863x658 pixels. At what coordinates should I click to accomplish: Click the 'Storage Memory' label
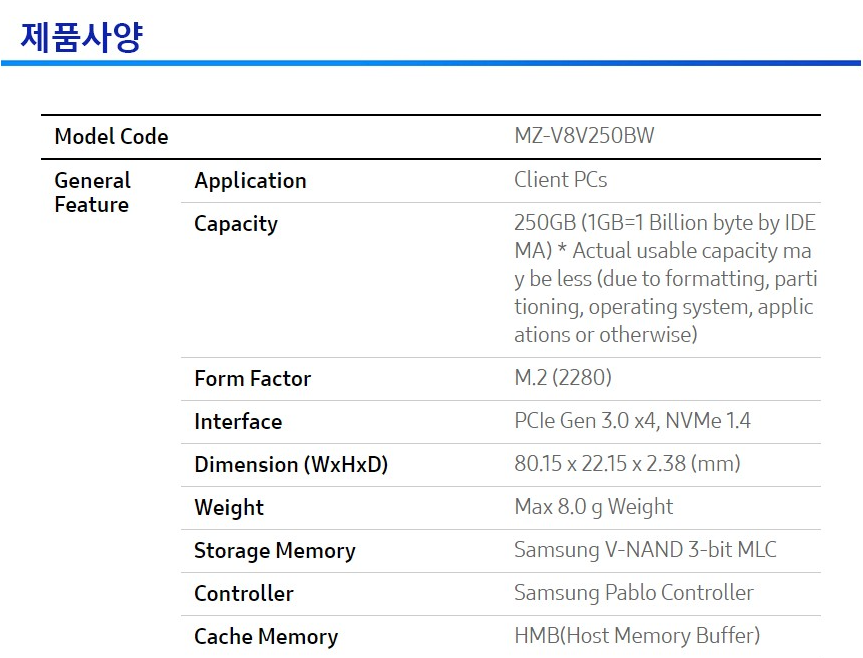(275, 551)
